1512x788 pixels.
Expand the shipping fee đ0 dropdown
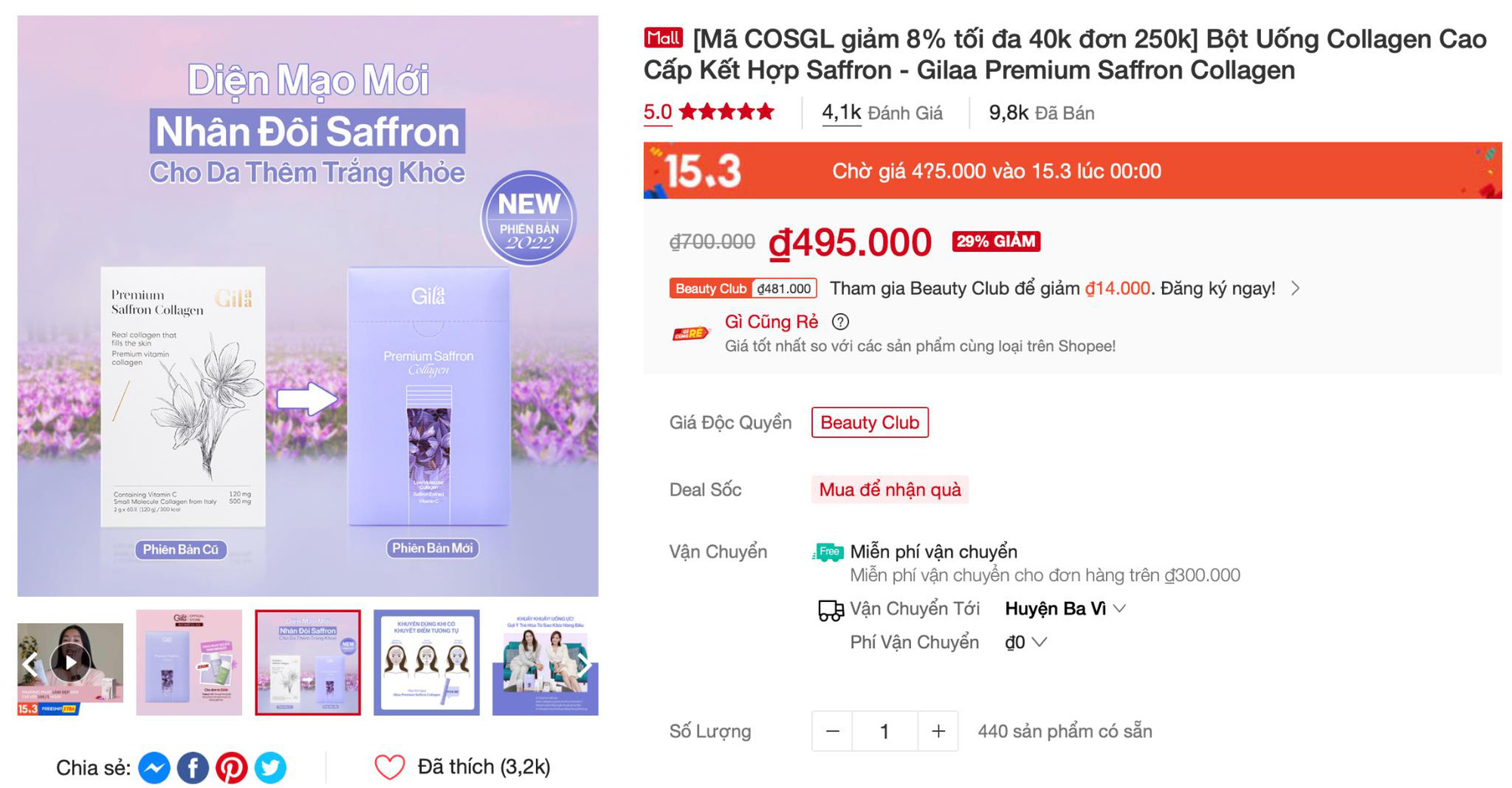point(1026,642)
